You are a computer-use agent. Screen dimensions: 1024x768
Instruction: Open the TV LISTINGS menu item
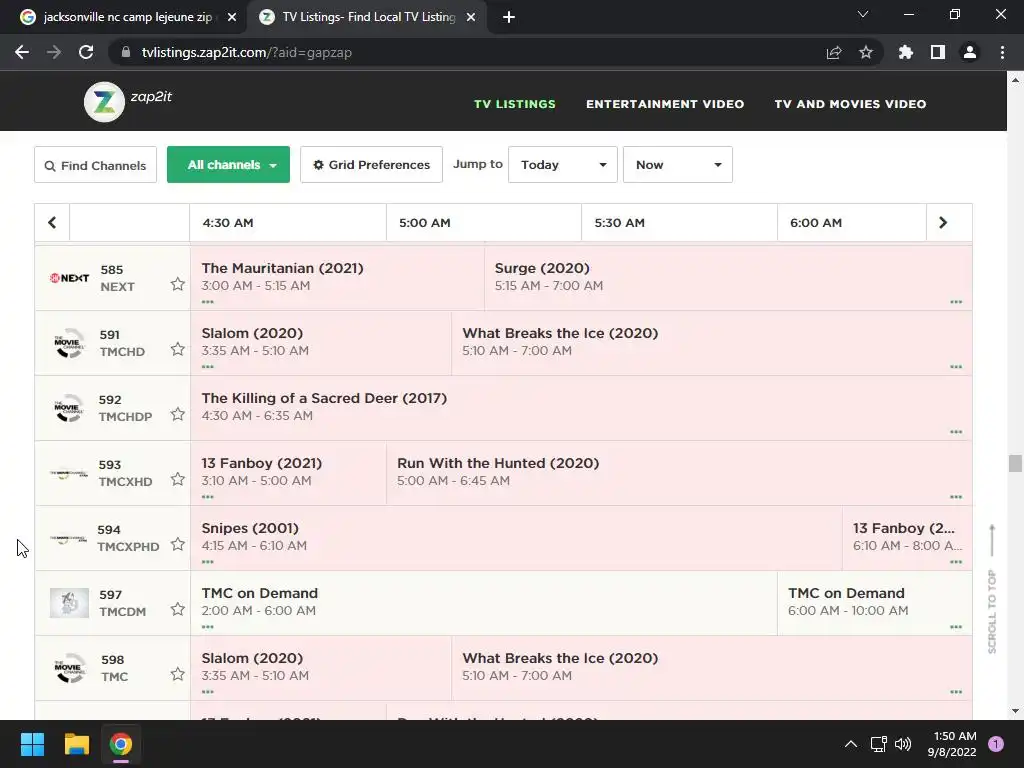pyautogui.click(x=515, y=104)
